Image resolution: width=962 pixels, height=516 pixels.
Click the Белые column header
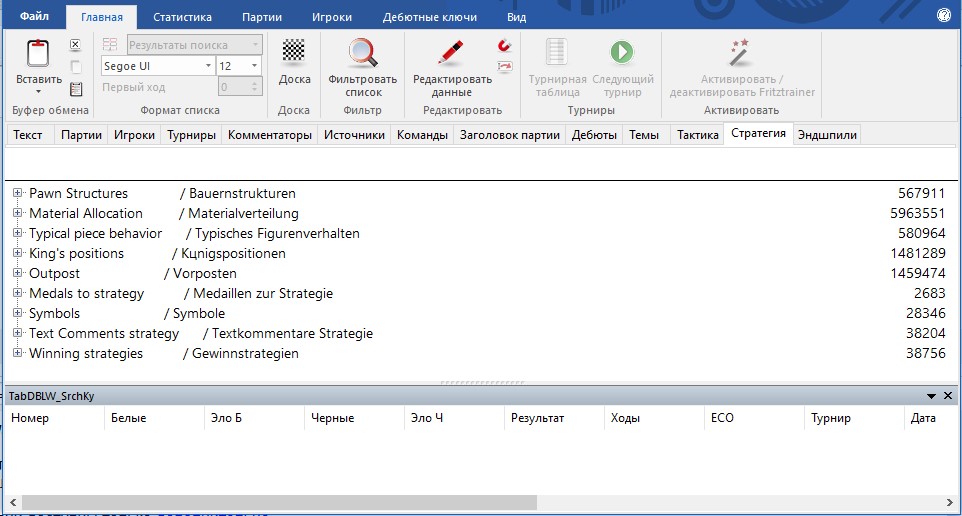click(x=126, y=418)
